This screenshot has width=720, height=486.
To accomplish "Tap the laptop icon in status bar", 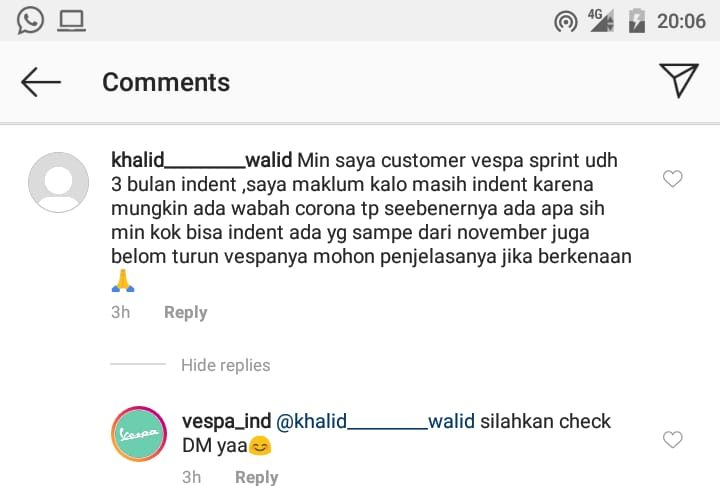I will 72,21.
